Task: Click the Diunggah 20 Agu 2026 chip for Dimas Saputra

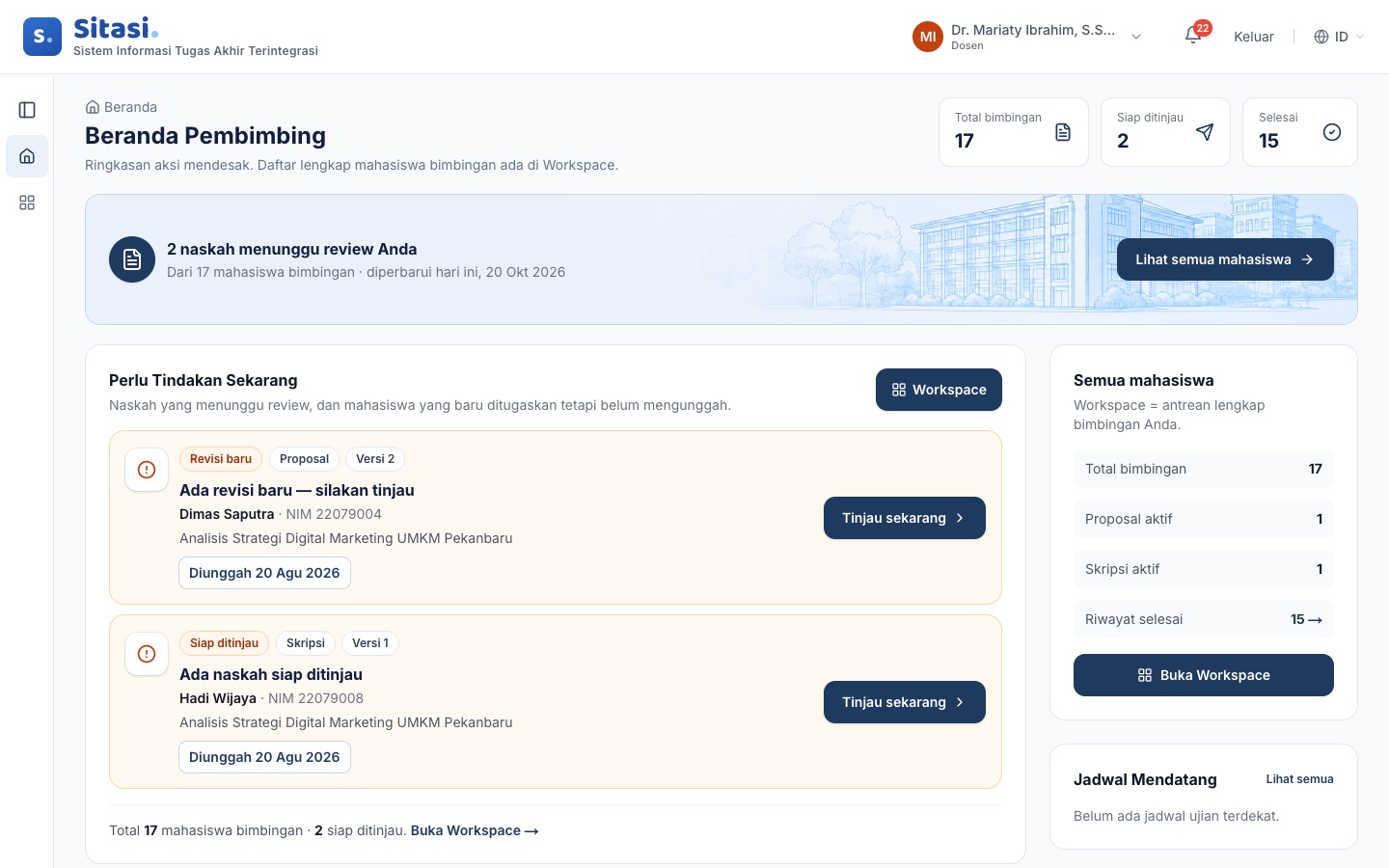Action: pos(264,573)
